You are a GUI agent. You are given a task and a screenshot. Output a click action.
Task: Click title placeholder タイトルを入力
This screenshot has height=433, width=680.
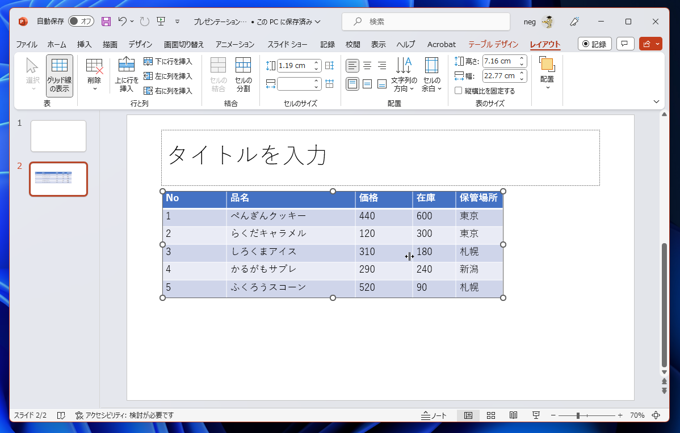tap(380, 157)
